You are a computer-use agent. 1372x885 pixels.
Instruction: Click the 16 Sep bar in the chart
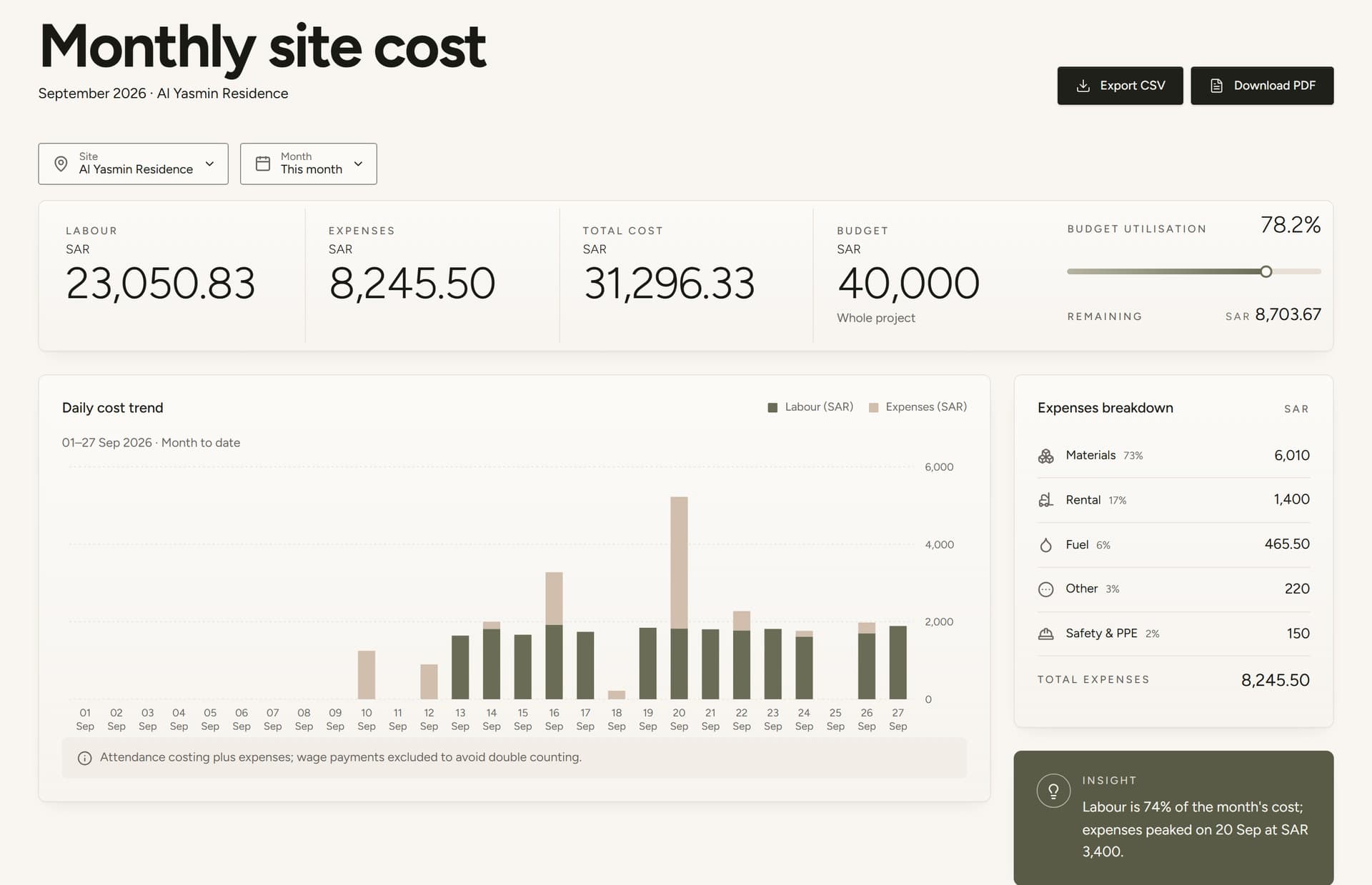click(x=554, y=635)
